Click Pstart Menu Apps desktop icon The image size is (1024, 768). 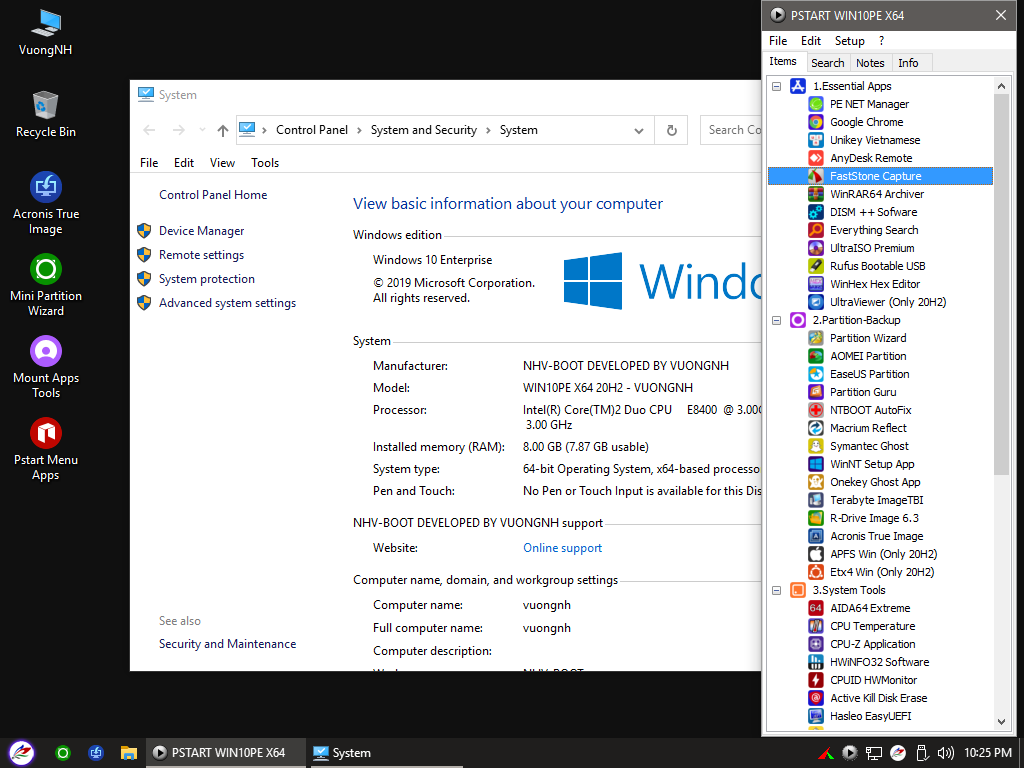46,449
